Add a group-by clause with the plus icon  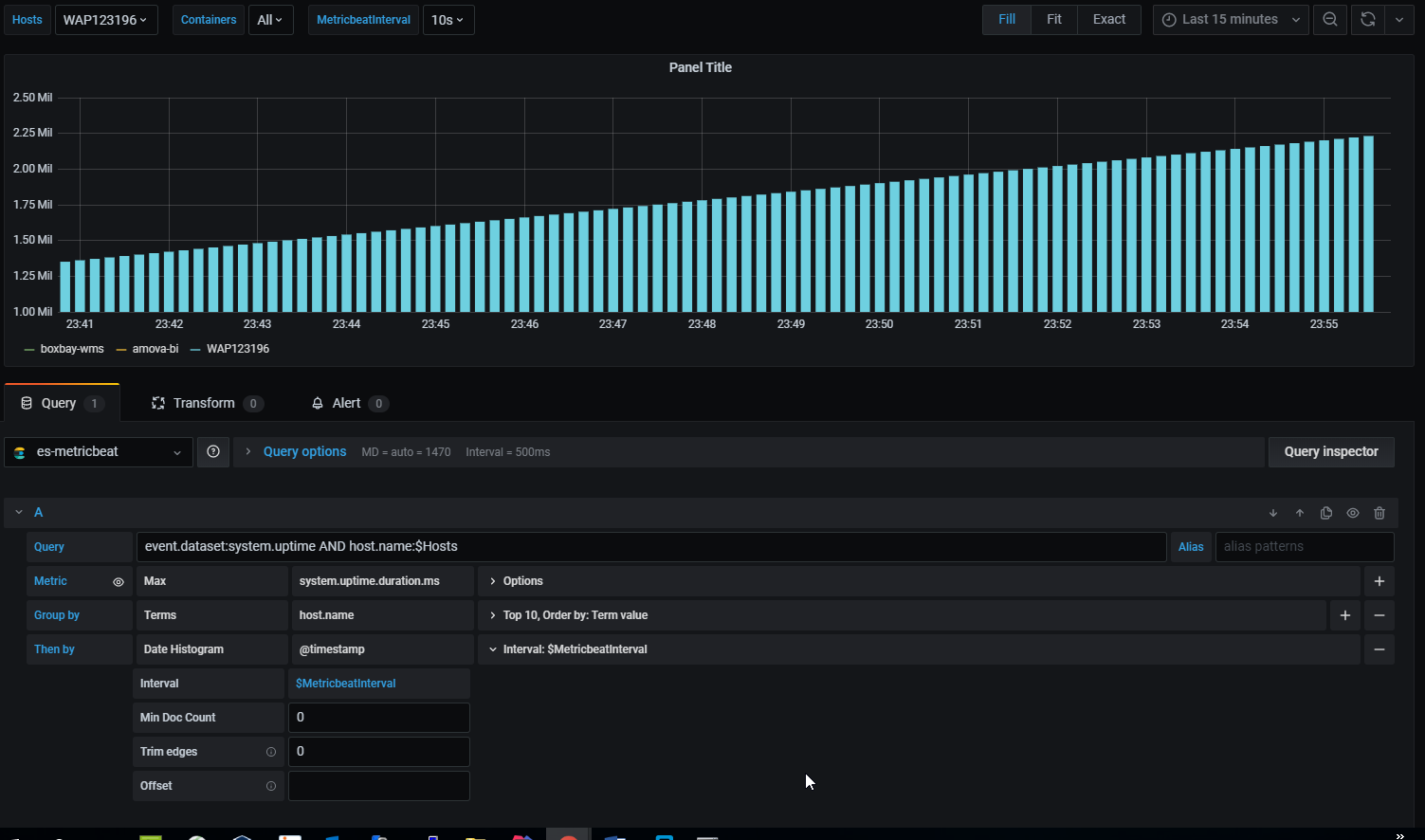click(1344, 615)
